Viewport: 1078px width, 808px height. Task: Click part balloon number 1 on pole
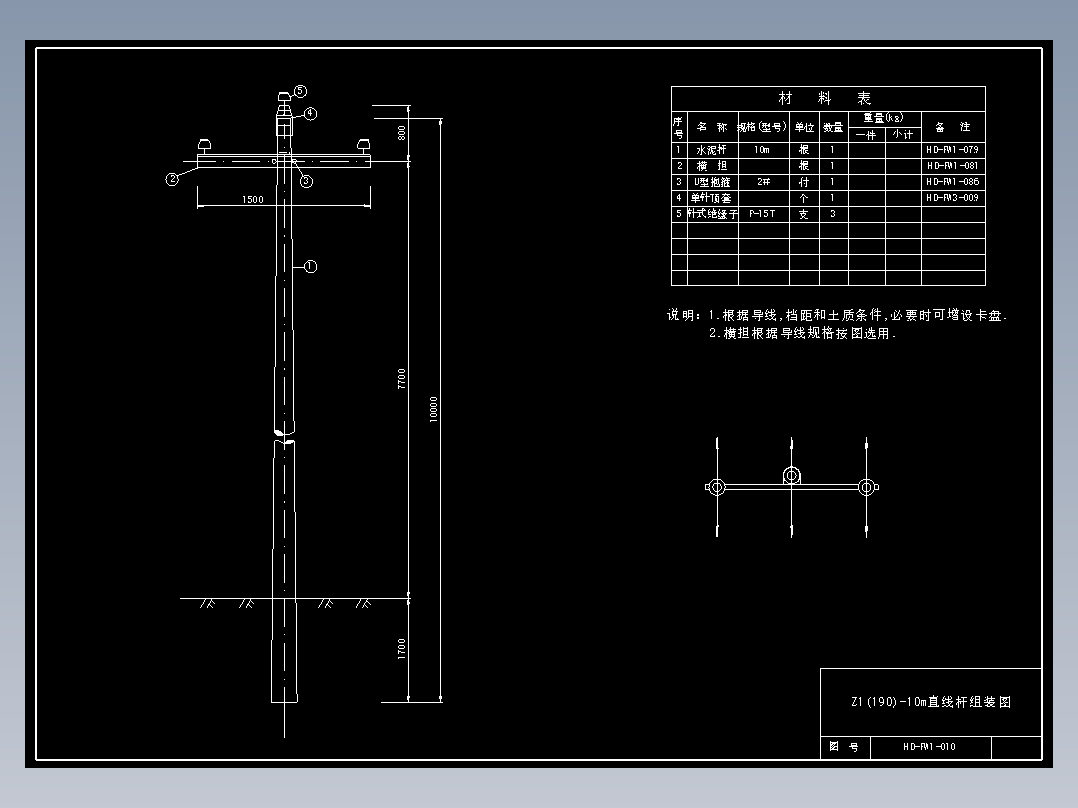click(310, 267)
